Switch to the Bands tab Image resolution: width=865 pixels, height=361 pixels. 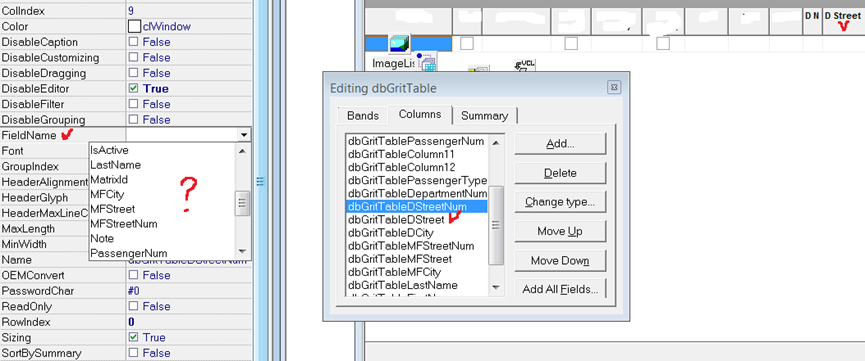click(362, 116)
